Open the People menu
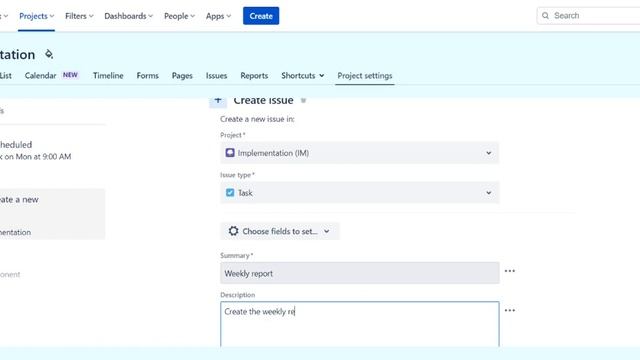This screenshot has width=640, height=360. coord(179,16)
